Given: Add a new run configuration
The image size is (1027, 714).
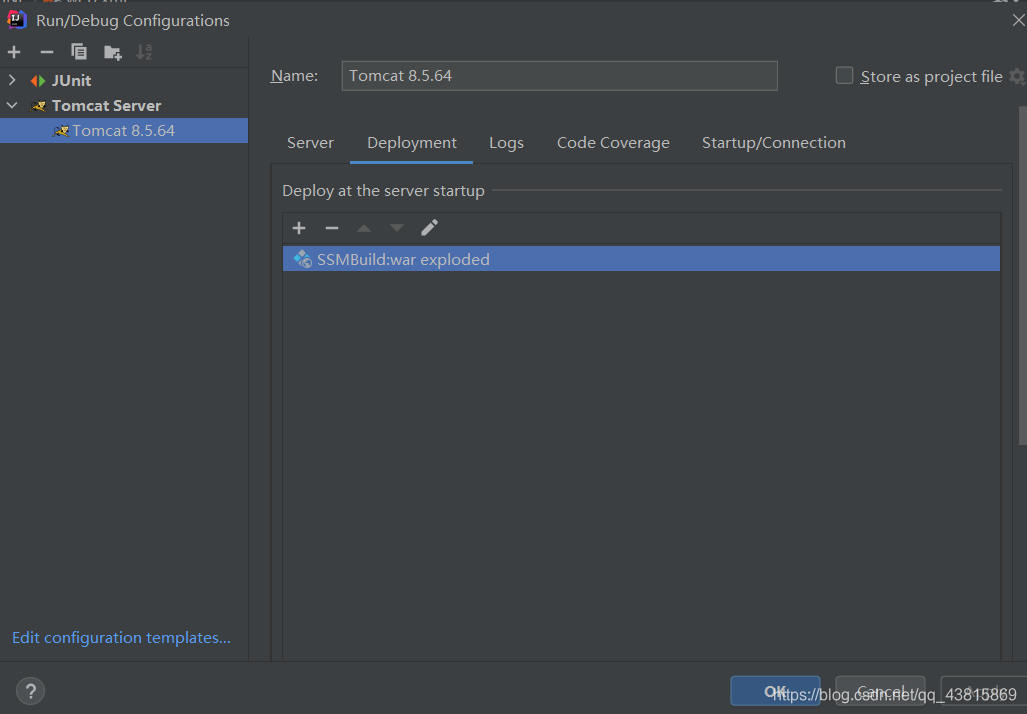Looking at the screenshot, I should pyautogui.click(x=14, y=52).
